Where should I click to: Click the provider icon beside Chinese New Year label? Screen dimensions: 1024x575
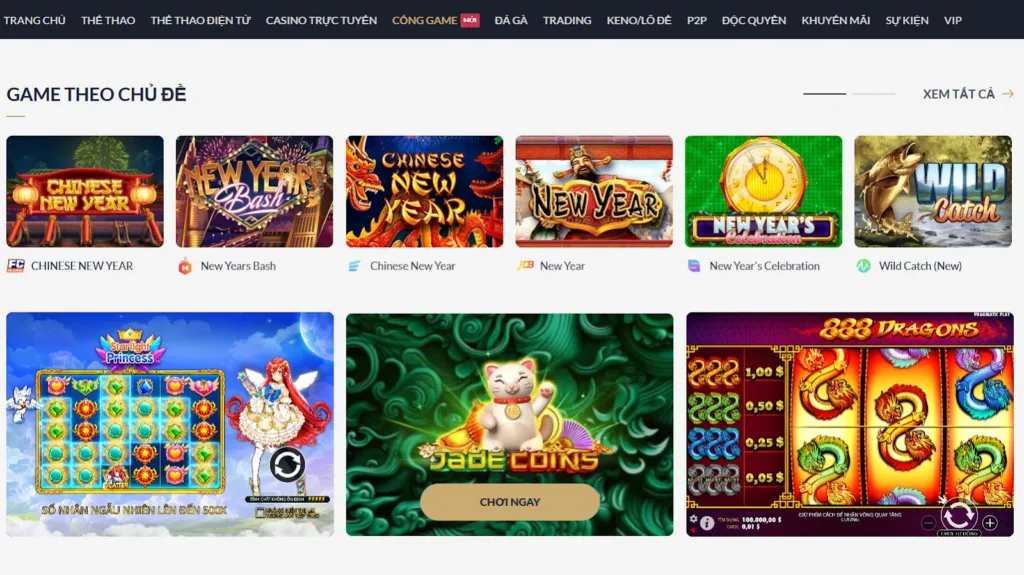click(x=355, y=266)
